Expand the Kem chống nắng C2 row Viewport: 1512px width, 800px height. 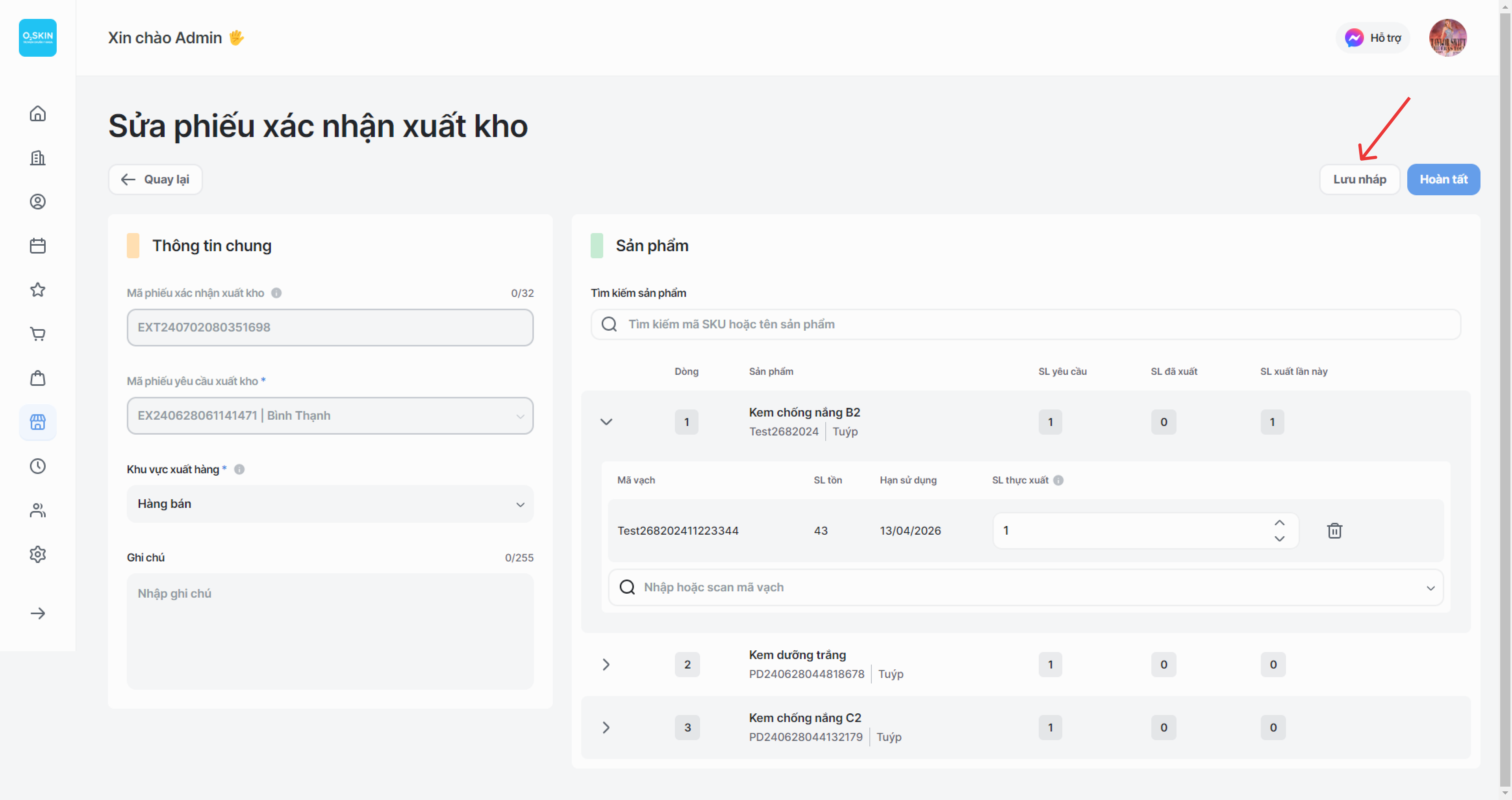point(606,727)
